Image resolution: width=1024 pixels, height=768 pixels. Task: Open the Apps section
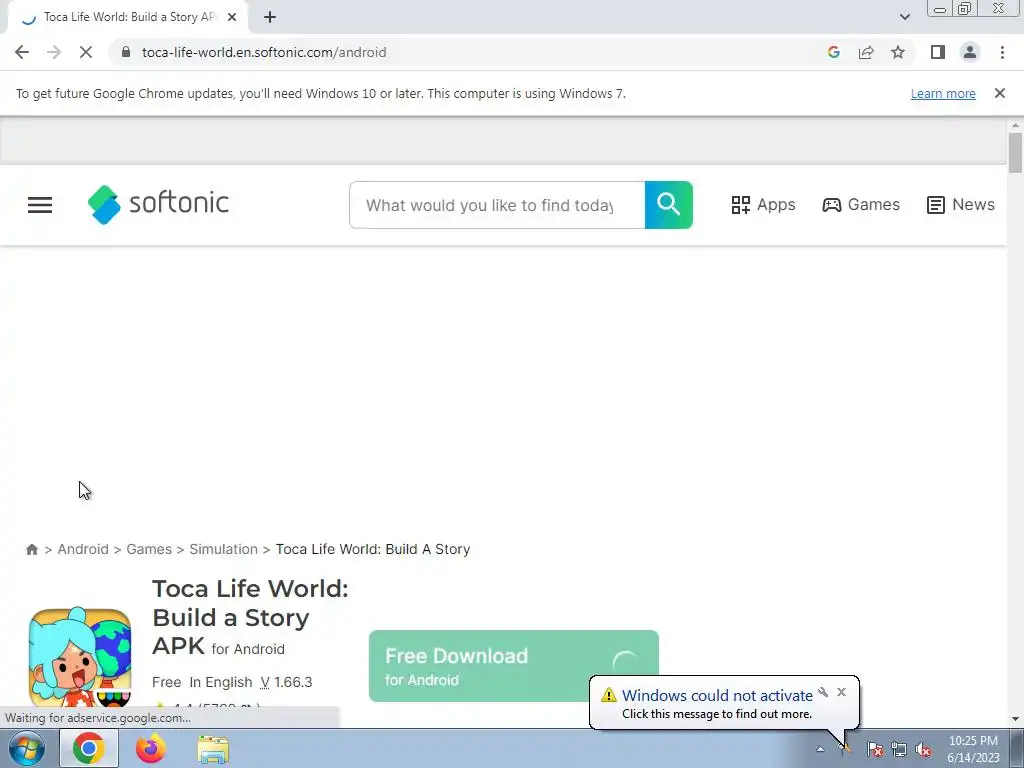(x=763, y=205)
